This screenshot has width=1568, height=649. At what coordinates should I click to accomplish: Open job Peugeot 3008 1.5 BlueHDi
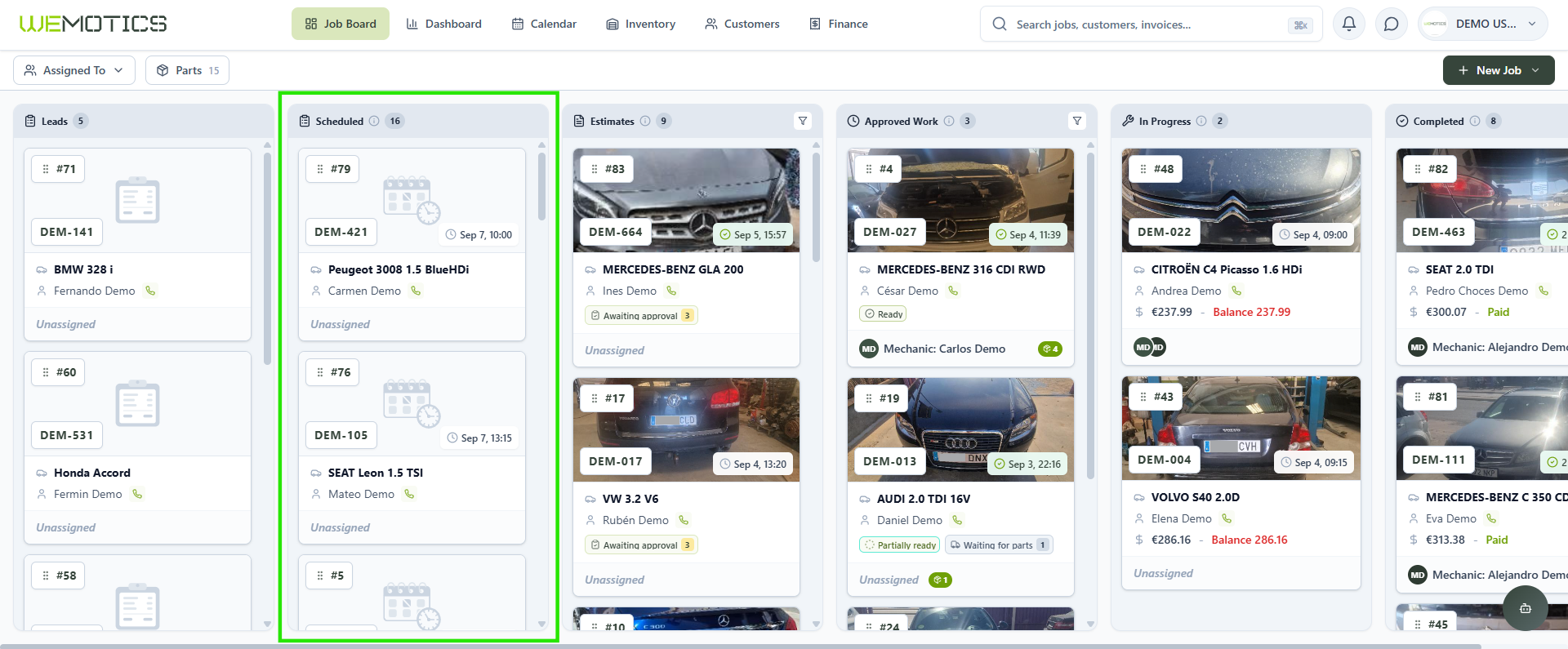[399, 269]
